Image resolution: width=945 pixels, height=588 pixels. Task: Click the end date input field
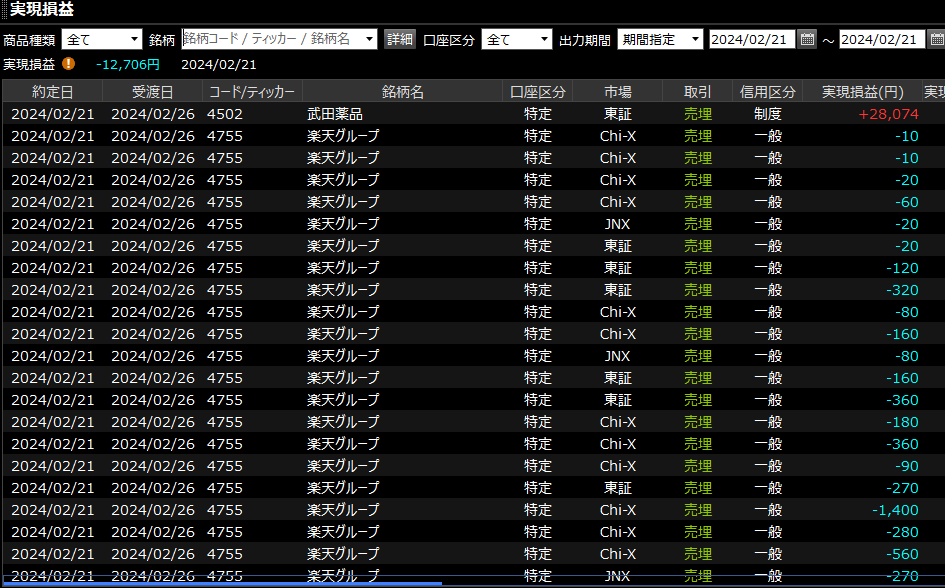pos(882,40)
